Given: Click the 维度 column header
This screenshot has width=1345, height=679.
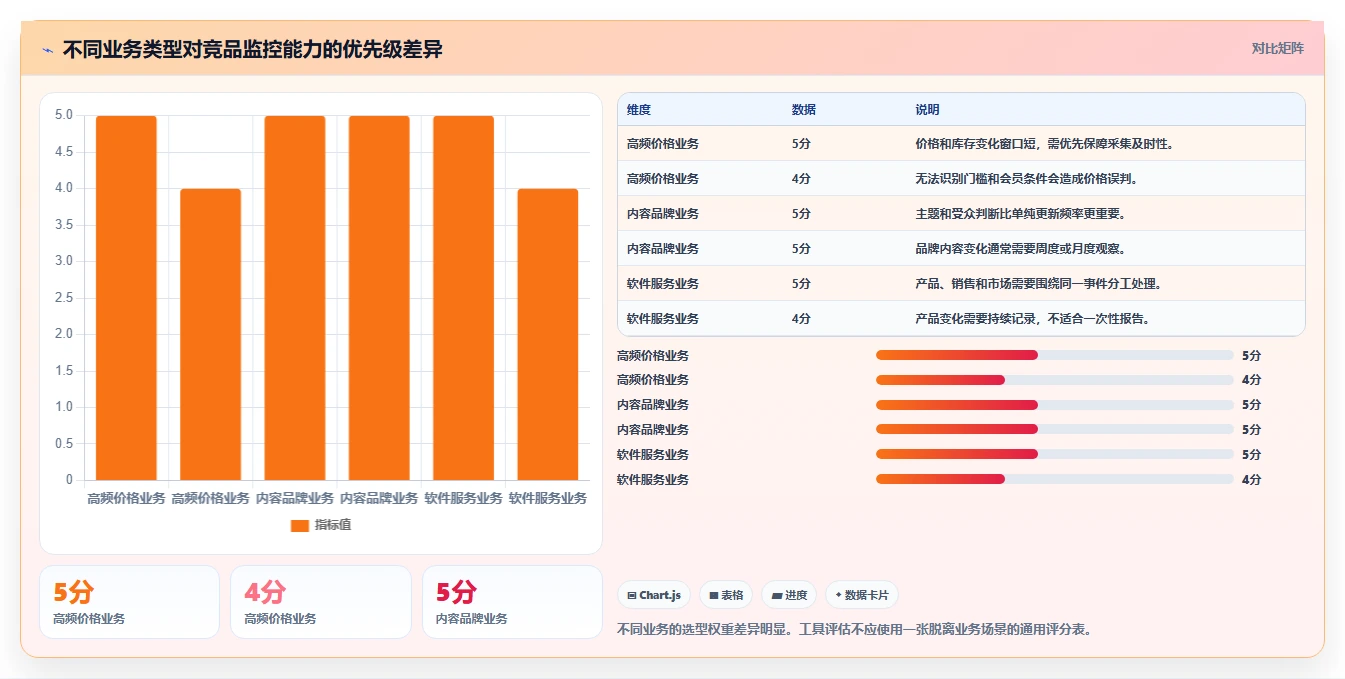Looking at the screenshot, I should tap(639, 110).
